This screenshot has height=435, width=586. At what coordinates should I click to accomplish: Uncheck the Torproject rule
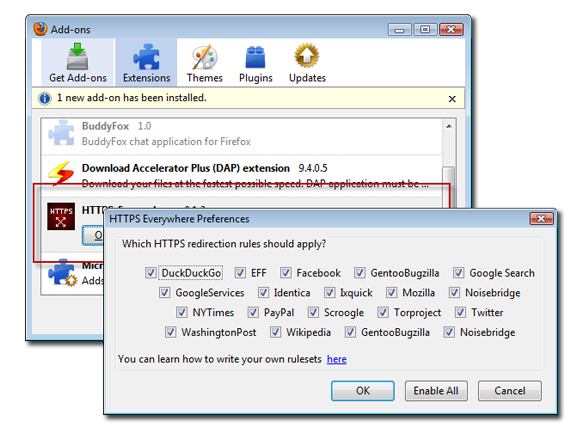[x=383, y=312]
